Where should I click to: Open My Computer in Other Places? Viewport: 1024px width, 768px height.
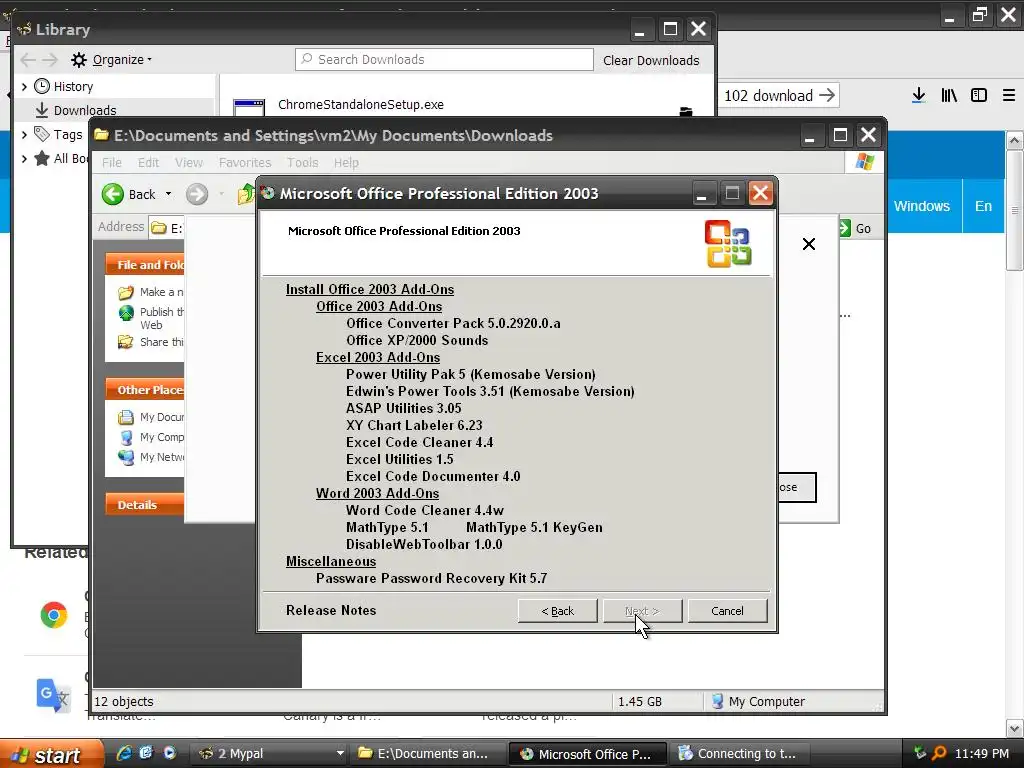pyautogui.click(x=152, y=437)
